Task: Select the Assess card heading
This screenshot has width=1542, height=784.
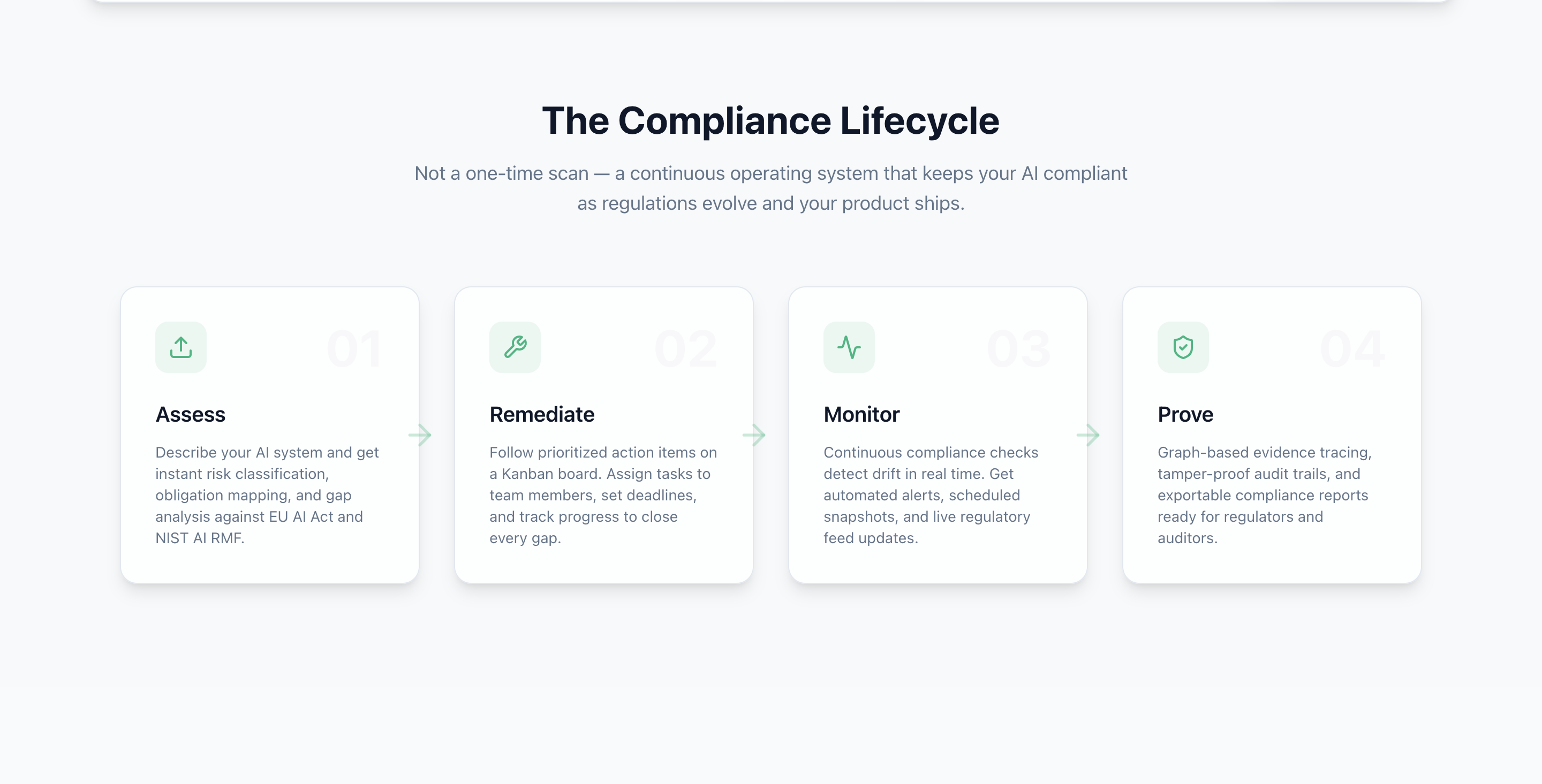Action: (x=191, y=414)
